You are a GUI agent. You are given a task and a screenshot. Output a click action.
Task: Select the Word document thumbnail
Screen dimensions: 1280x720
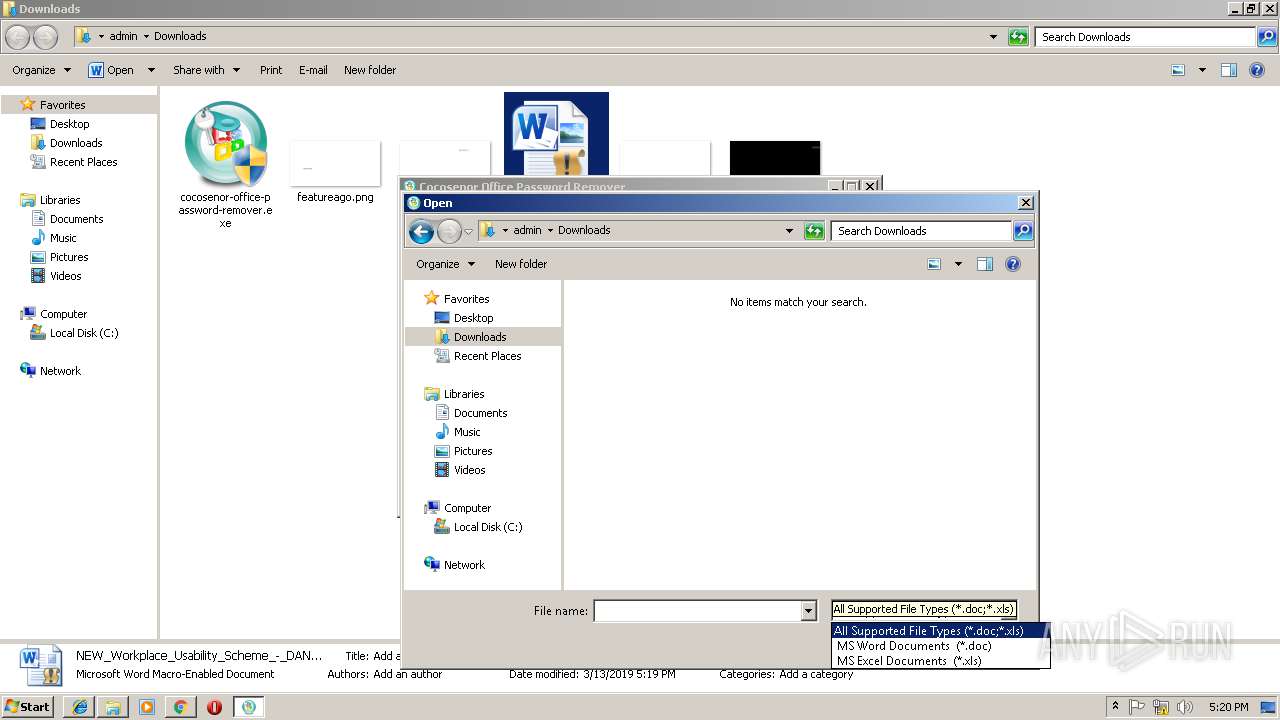pos(556,135)
